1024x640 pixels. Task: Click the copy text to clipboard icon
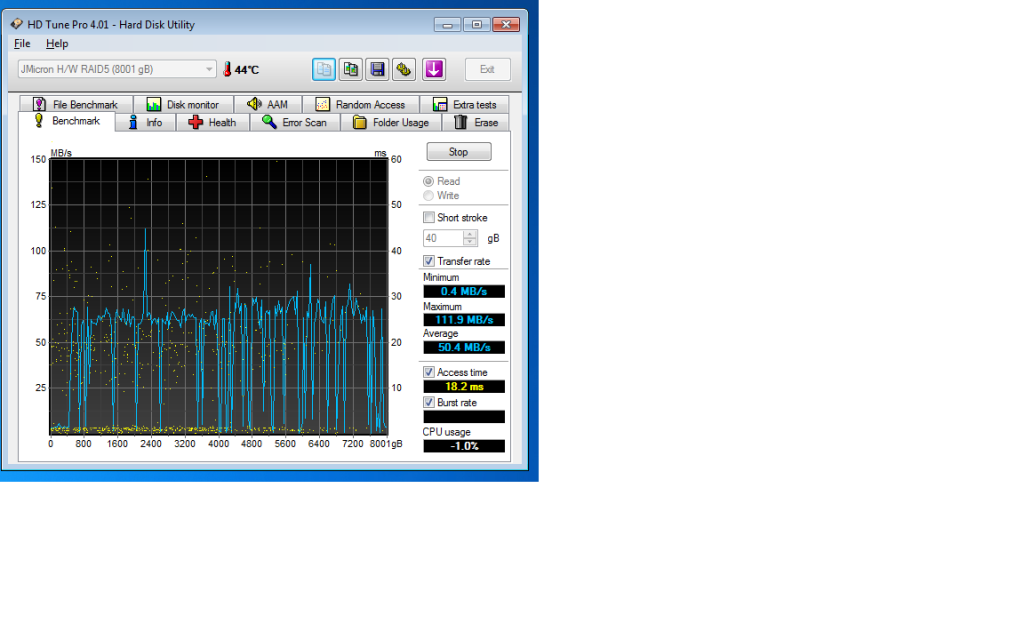point(324,69)
